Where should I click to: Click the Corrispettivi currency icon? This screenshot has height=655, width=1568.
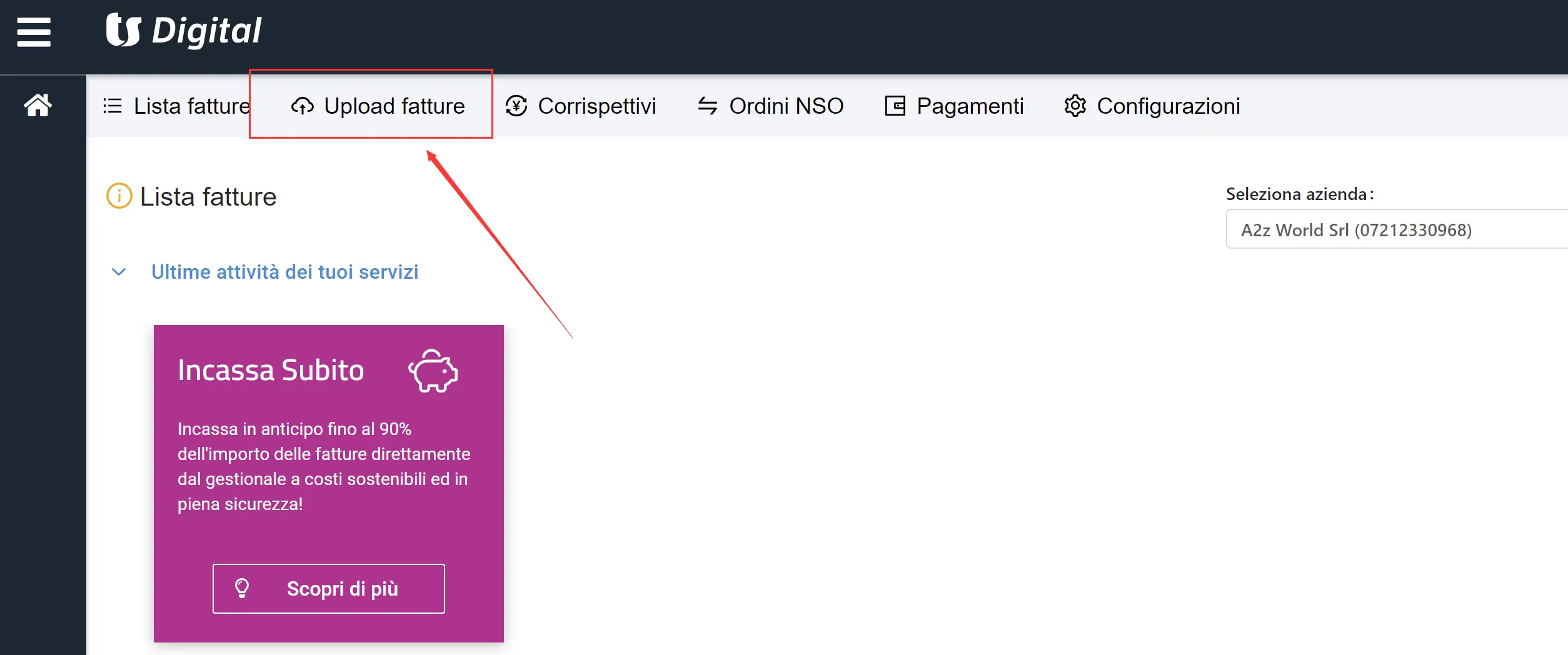pyautogui.click(x=516, y=106)
